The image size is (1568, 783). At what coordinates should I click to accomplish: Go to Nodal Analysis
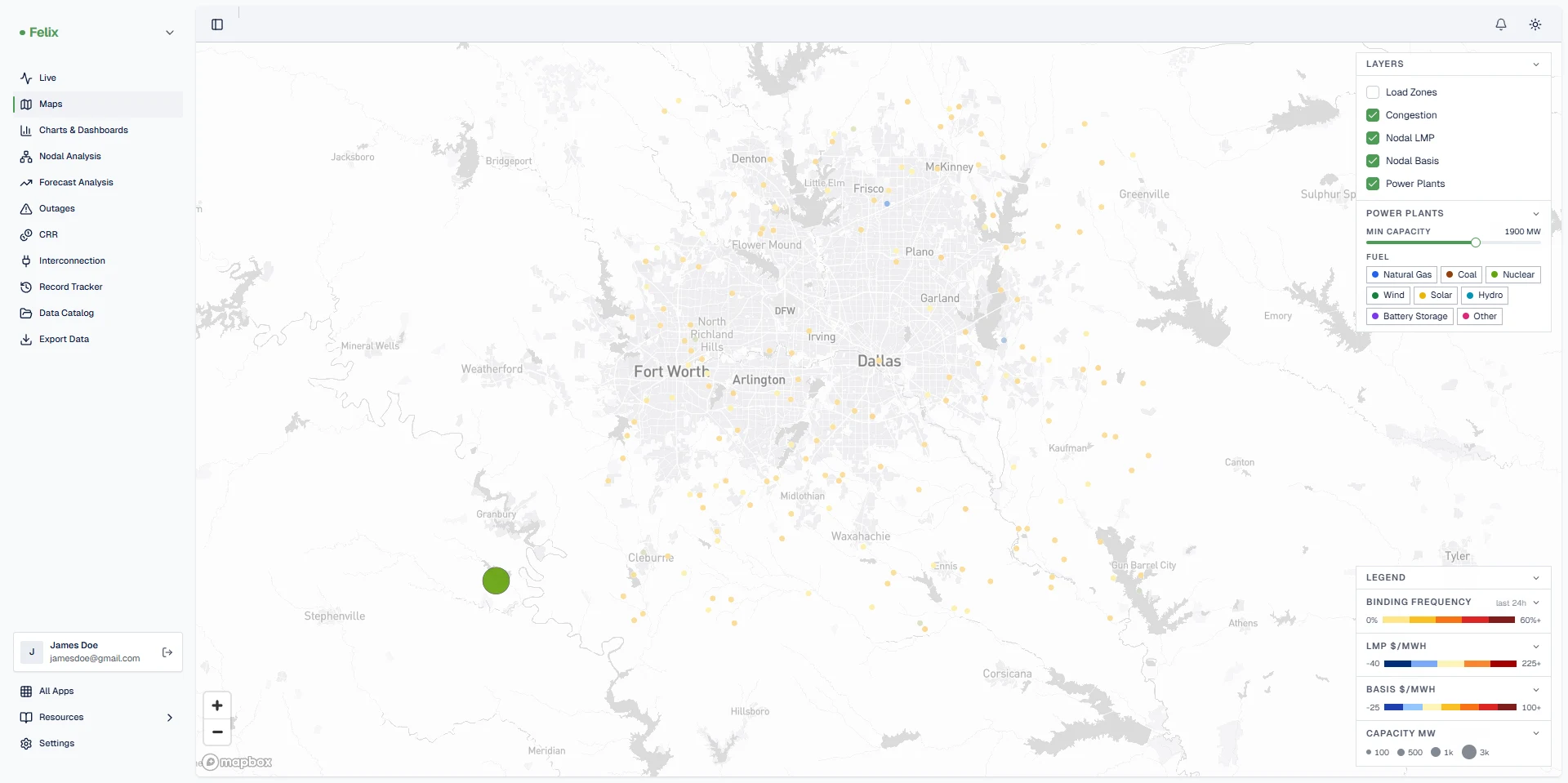(98, 157)
